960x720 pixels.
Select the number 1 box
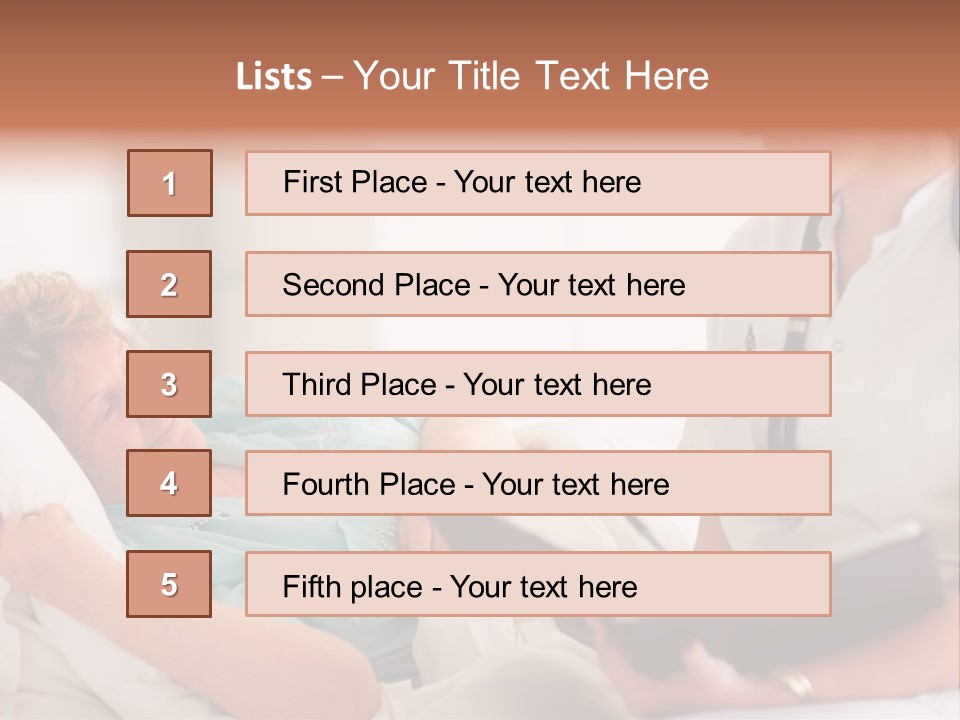pyautogui.click(x=170, y=183)
